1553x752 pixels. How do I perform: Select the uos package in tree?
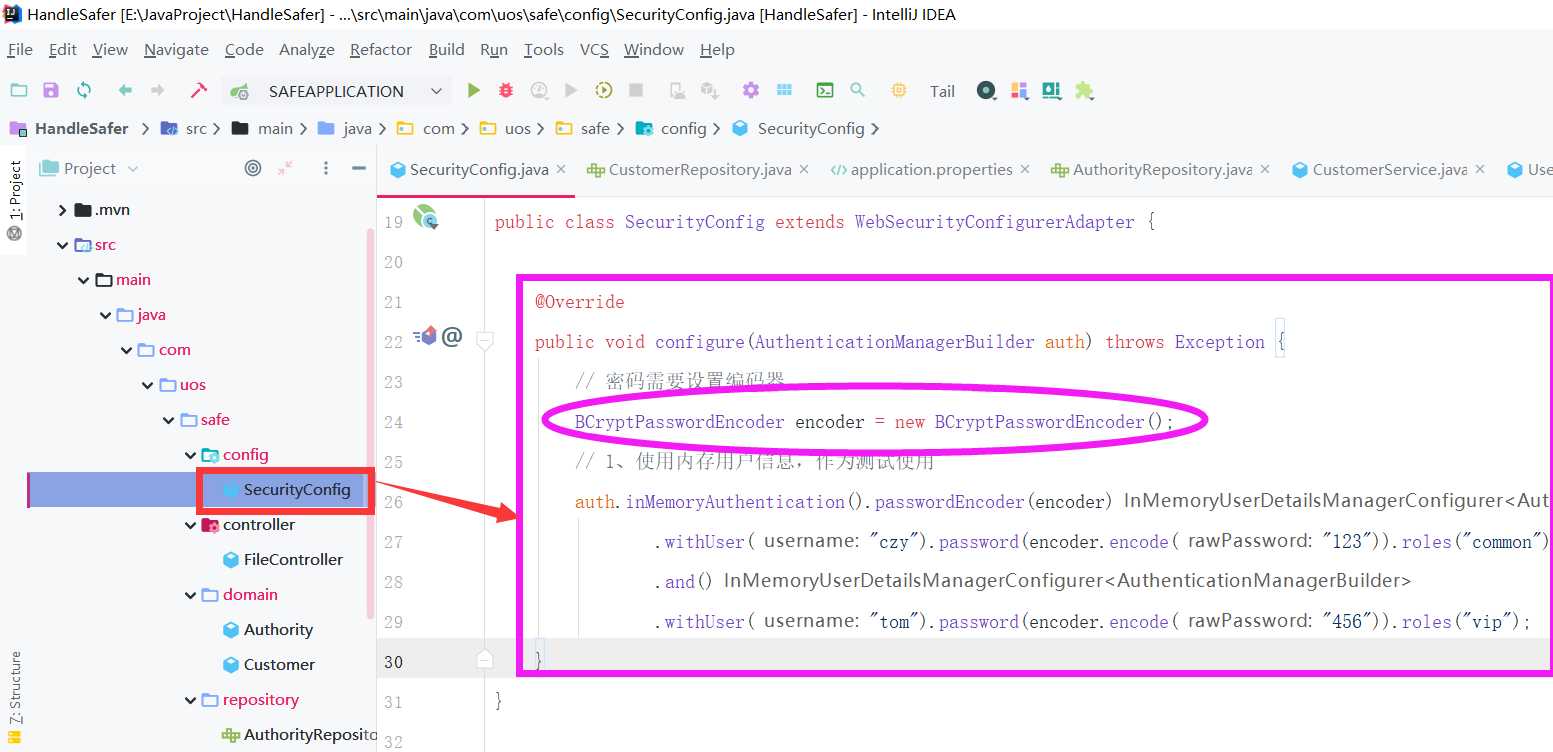(182, 385)
